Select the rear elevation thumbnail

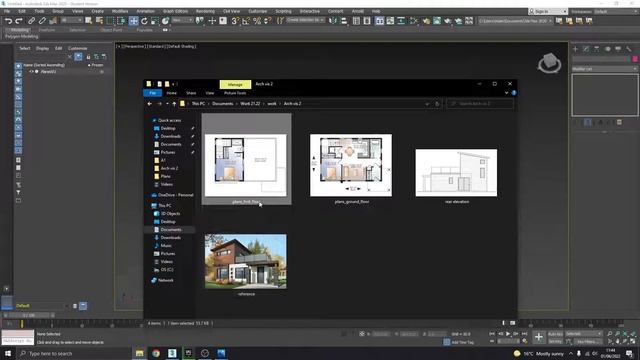tap(456, 173)
